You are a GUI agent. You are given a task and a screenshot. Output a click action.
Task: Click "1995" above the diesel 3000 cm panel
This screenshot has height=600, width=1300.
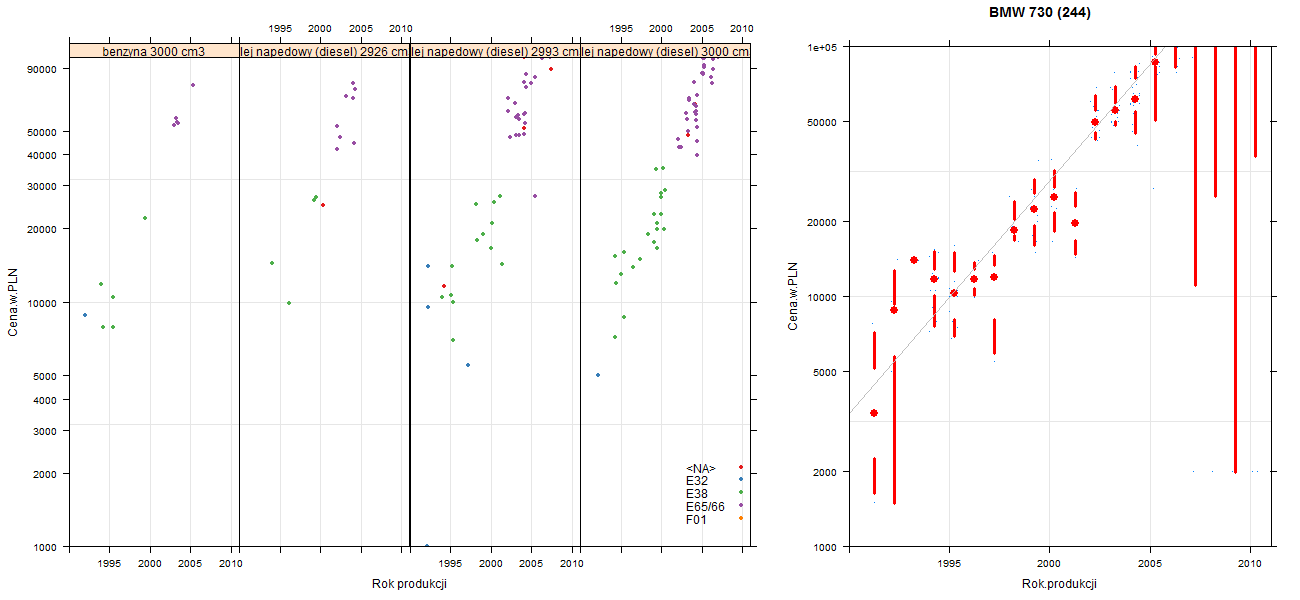pos(621,28)
